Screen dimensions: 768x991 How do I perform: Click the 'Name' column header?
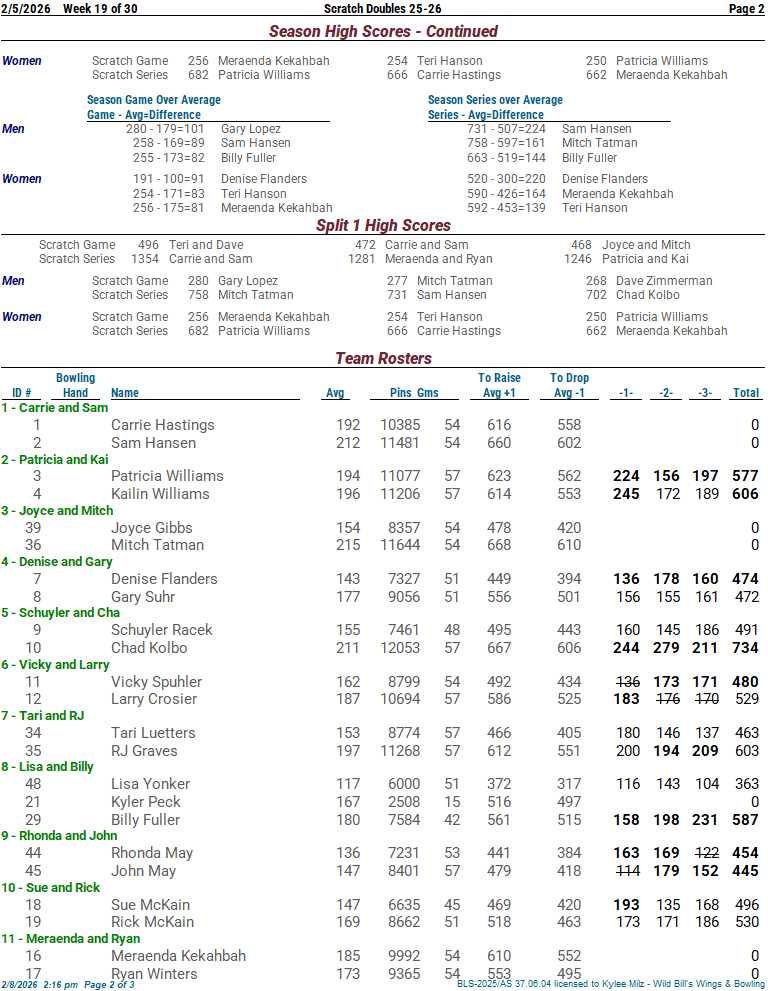coord(125,393)
